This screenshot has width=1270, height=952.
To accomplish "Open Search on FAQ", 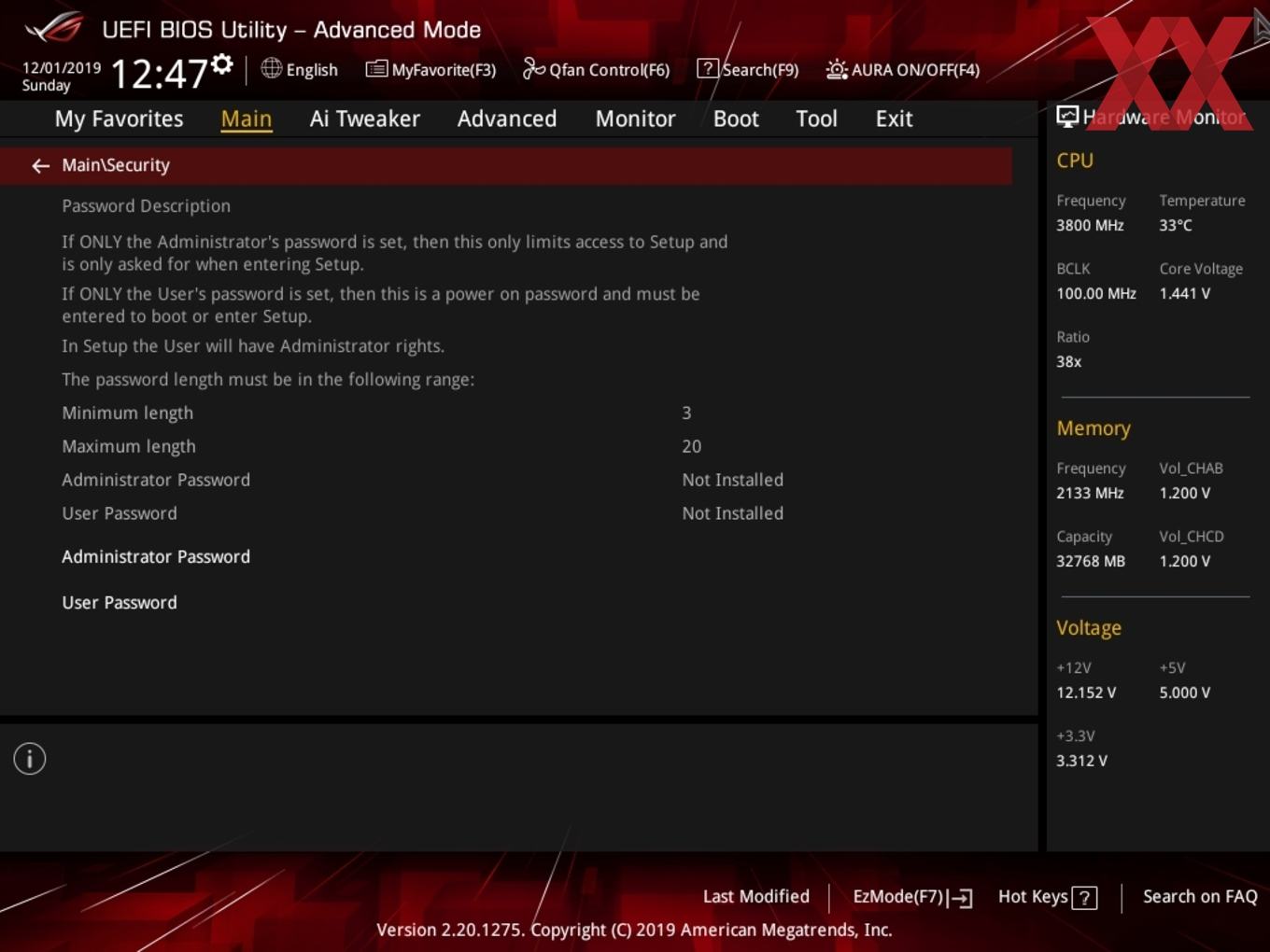I will [x=1200, y=897].
